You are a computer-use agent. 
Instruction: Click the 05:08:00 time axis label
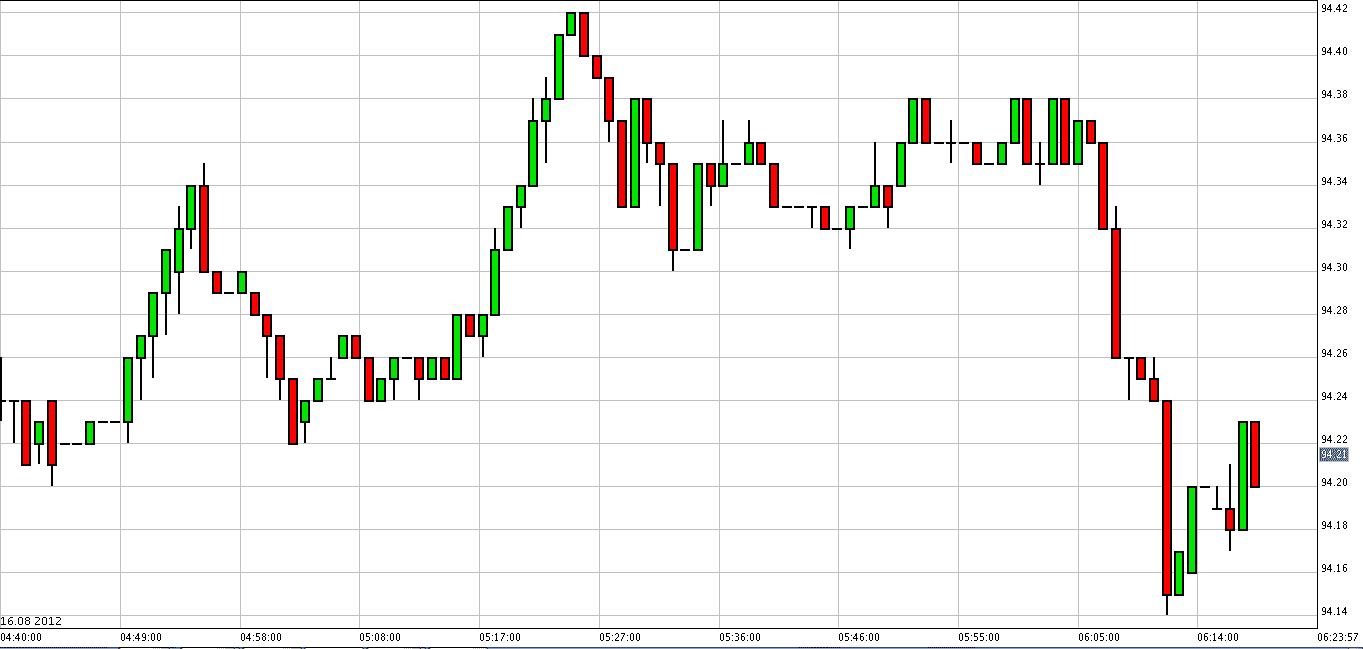pos(380,637)
